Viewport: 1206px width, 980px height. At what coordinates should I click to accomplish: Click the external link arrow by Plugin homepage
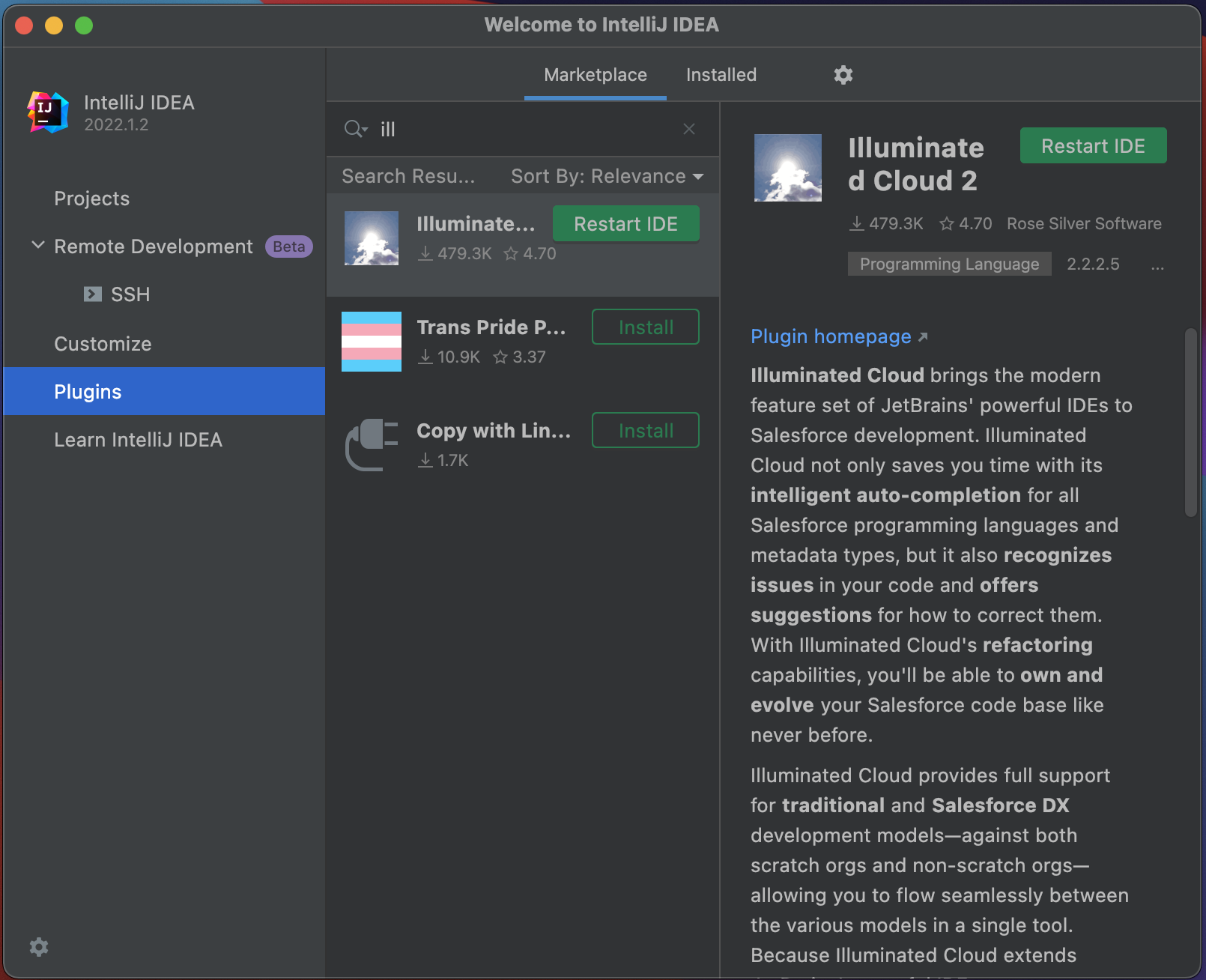[923, 337]
